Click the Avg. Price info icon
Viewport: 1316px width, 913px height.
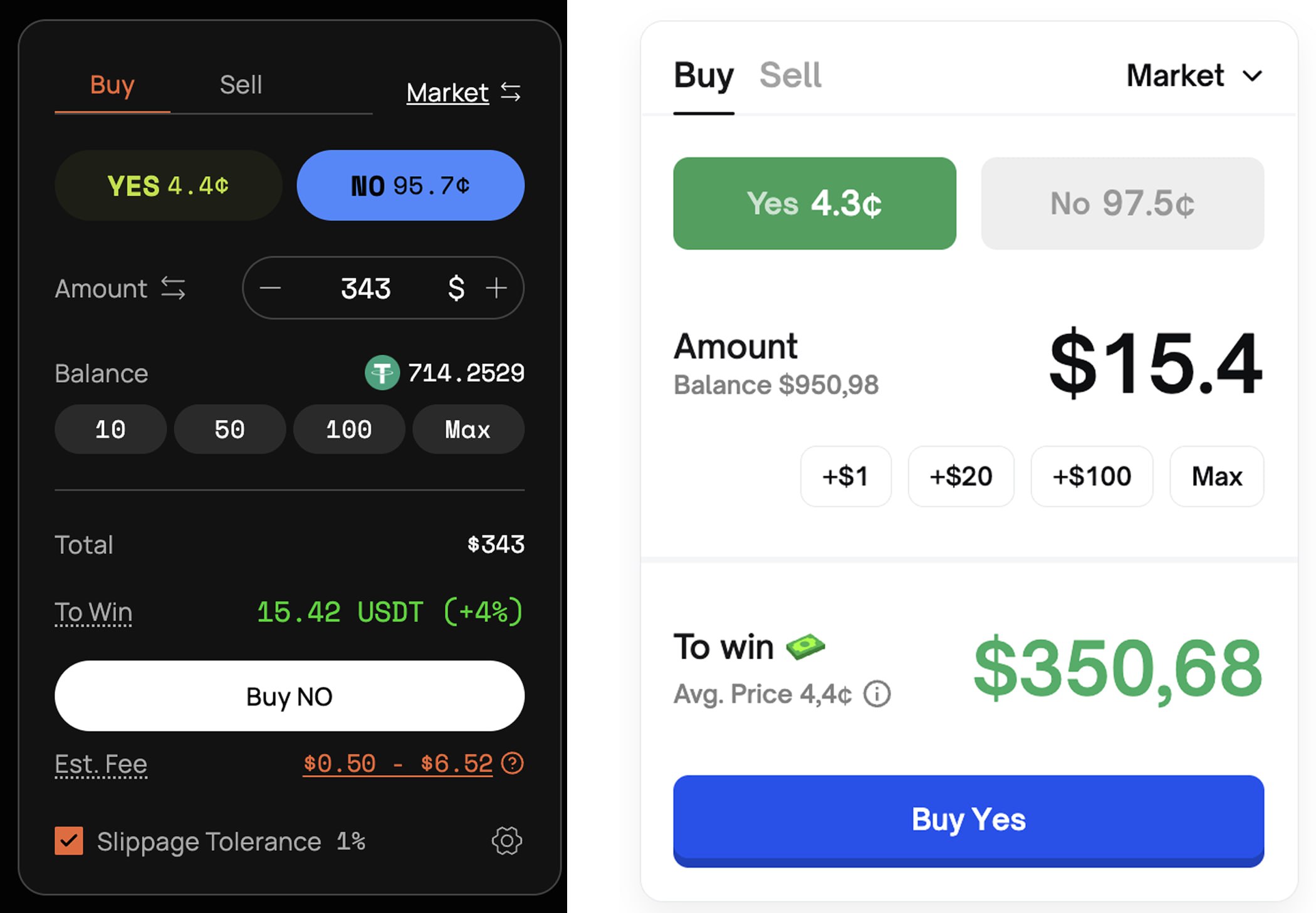[877, 694]
